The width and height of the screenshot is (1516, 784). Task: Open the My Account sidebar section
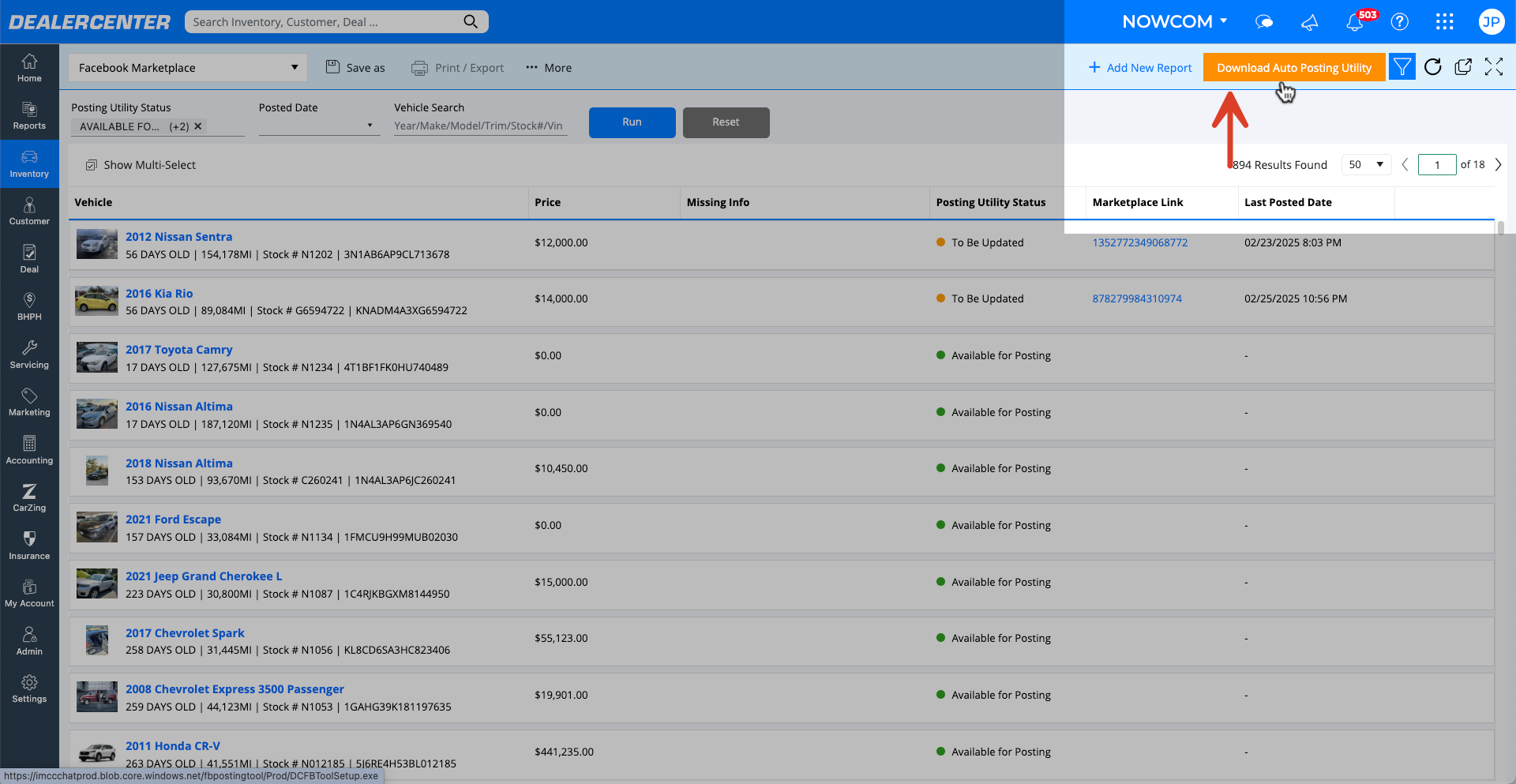pos(29,594)
